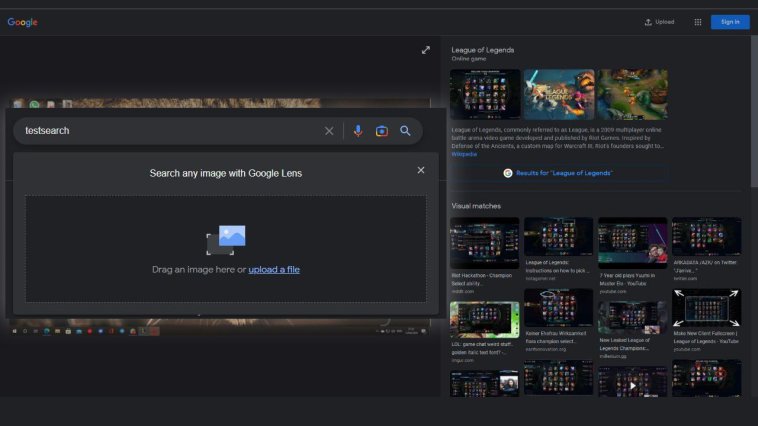This screenshot has height=426, width=758.
Task: Expand the uploaded image with the diagonal arrows icon
Action: [425, 50]
